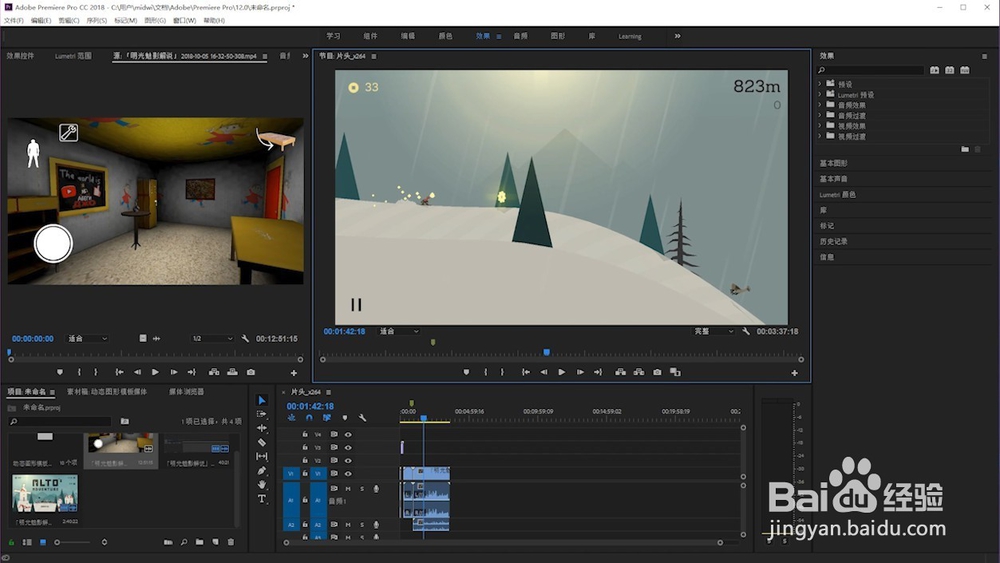Select the Razor tool
The width and height of the screenshot is (1000, 563).
coord(261,442)
